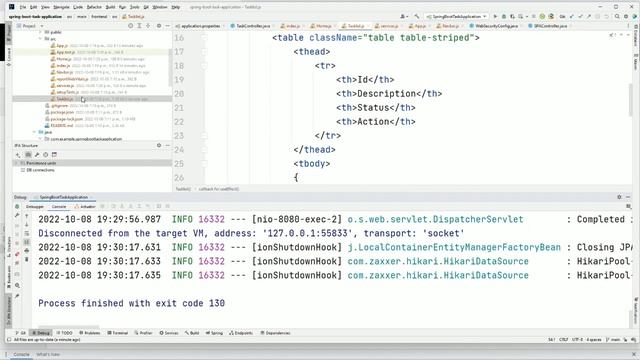Open the Problems tool window

pos(89,333)
